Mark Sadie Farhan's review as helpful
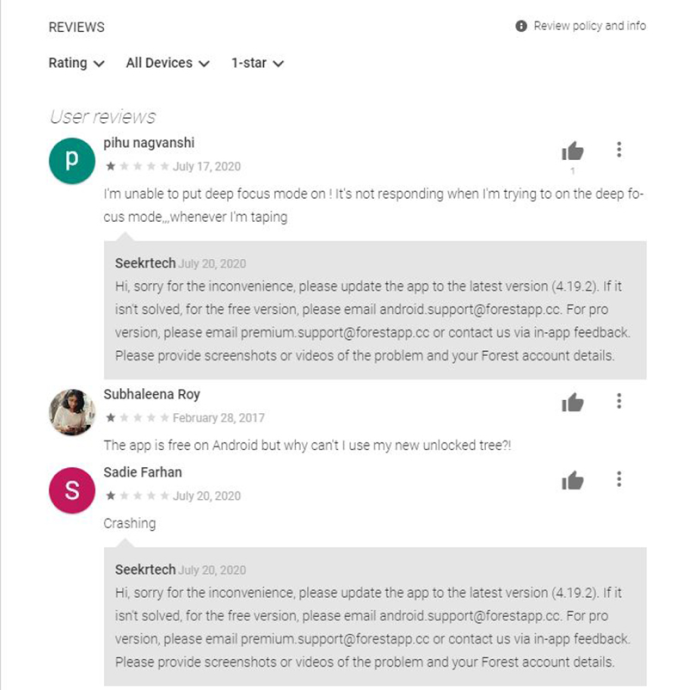This screenshot has height=690, width=688. point(572,481)
